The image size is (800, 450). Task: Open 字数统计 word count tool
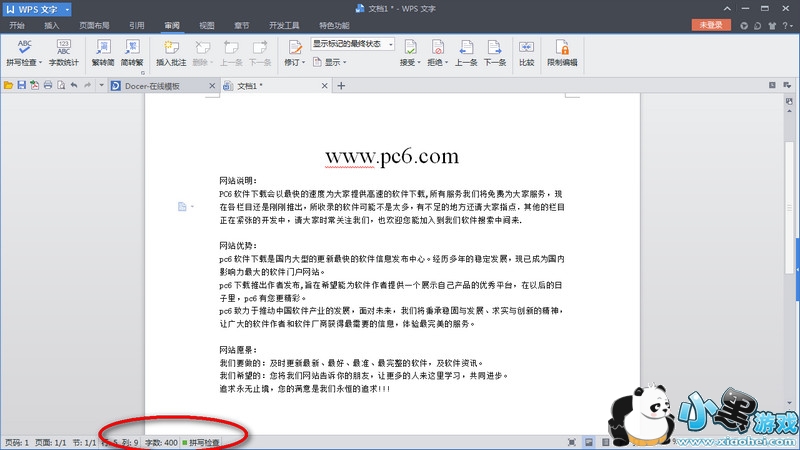(64, 53)
